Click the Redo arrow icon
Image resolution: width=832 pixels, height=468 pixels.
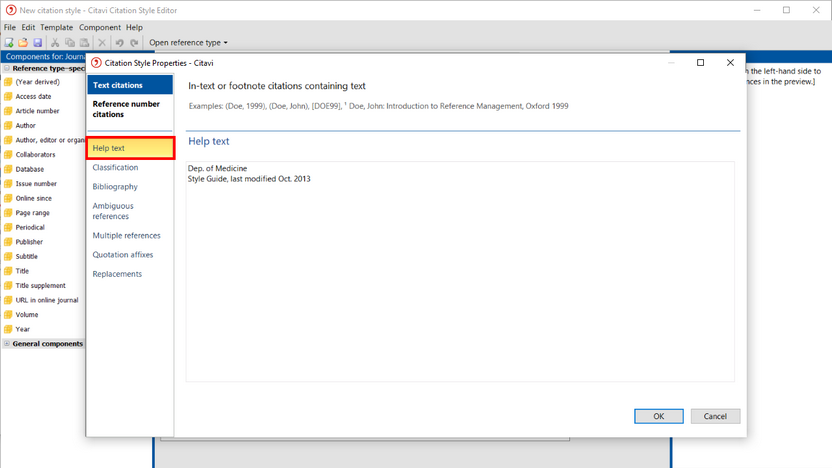[x=134, y=42]
